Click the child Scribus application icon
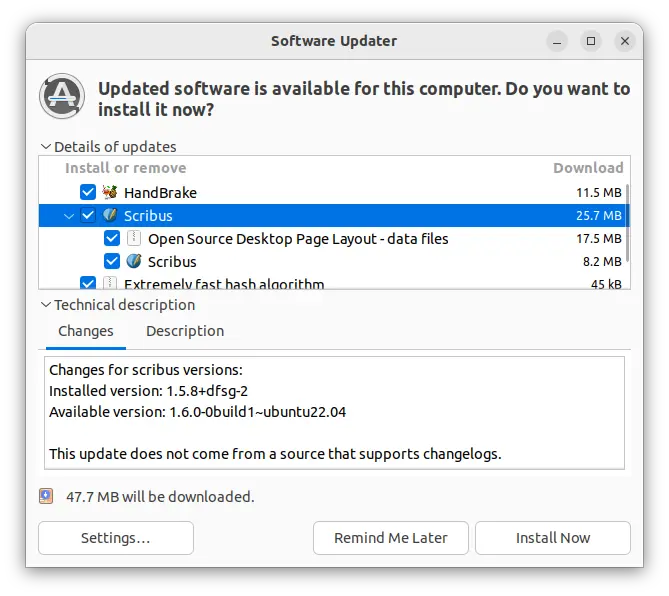This screenshot has height=596, width=669. [134, 262]
